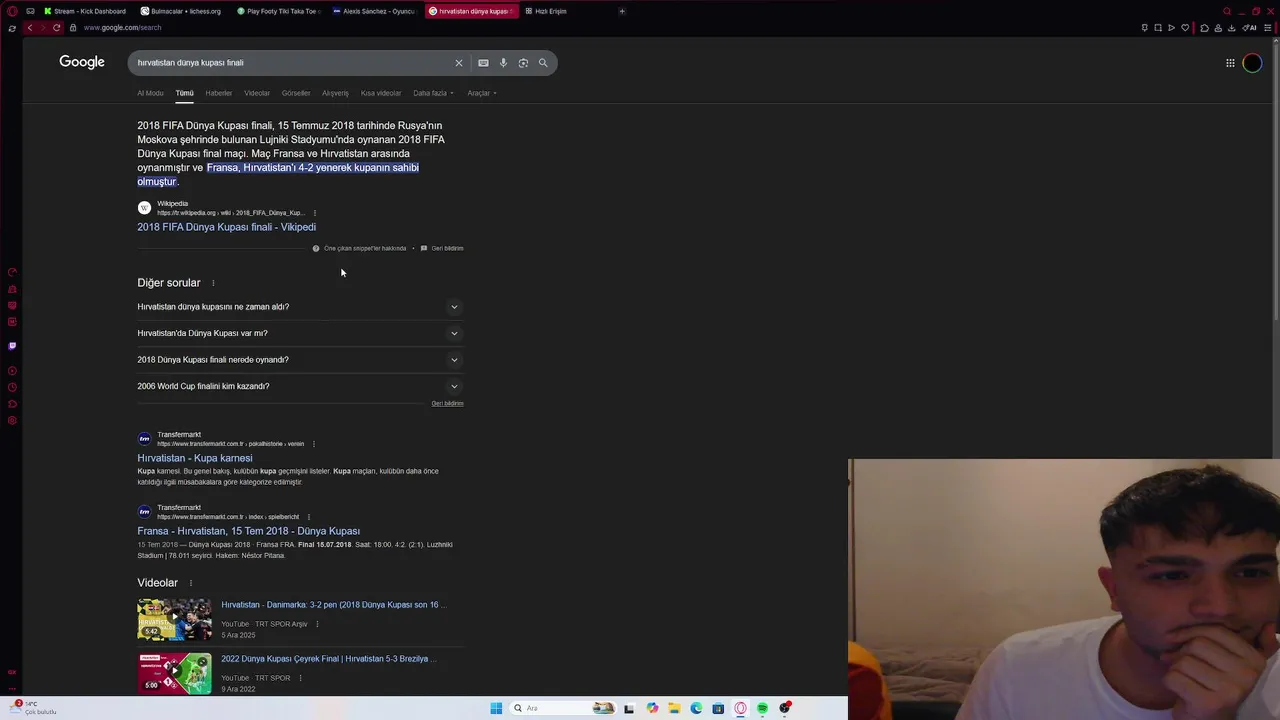Click the Opera GX taskbar icon
The width and height of the screenshot is (1280, 720).
[x=740, y=708]
